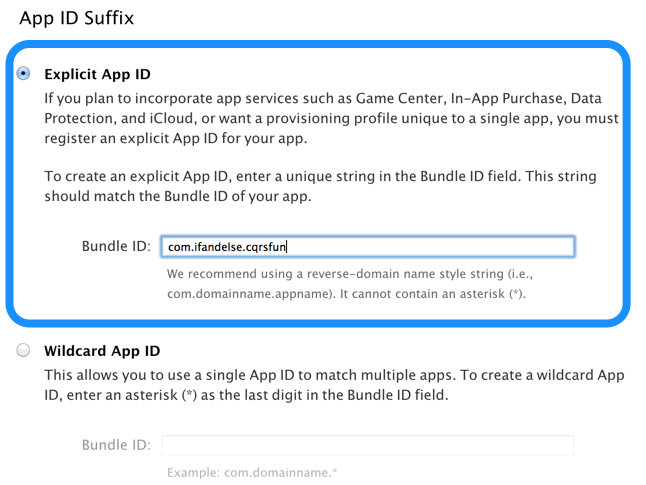The height and width of the screenshot is (485, 646).
Task: Click the greyed-out "Bundle ID:" label under Wildcard
Action: (x=115, y=445)
